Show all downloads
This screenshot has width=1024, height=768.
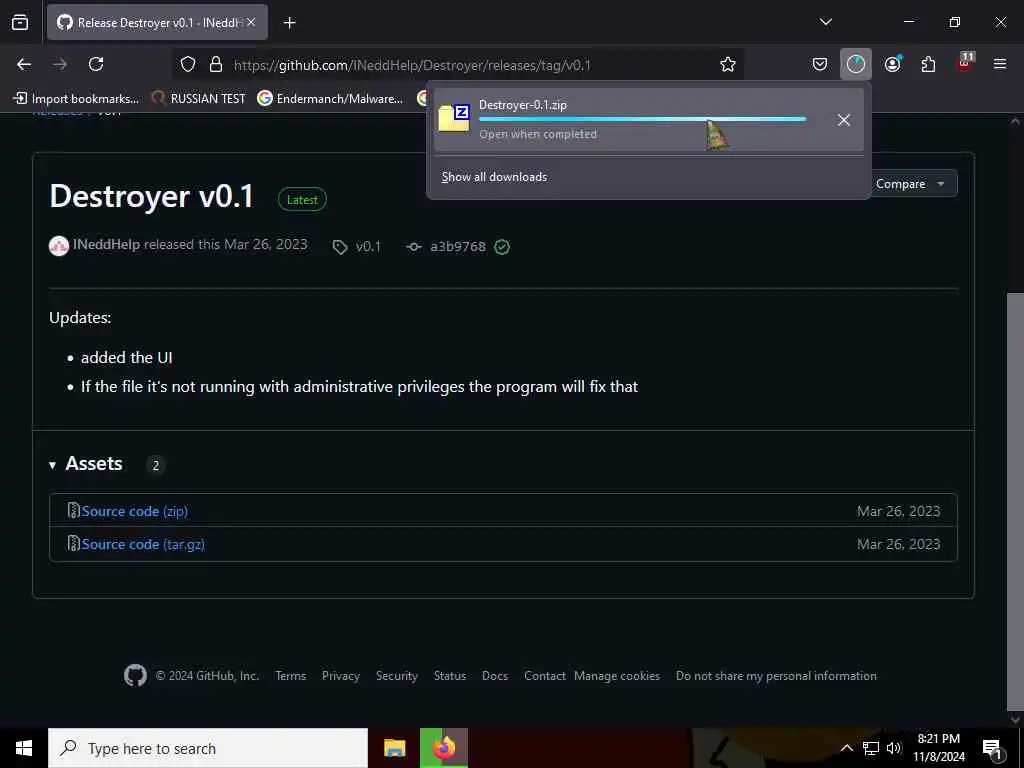[494, 177]
